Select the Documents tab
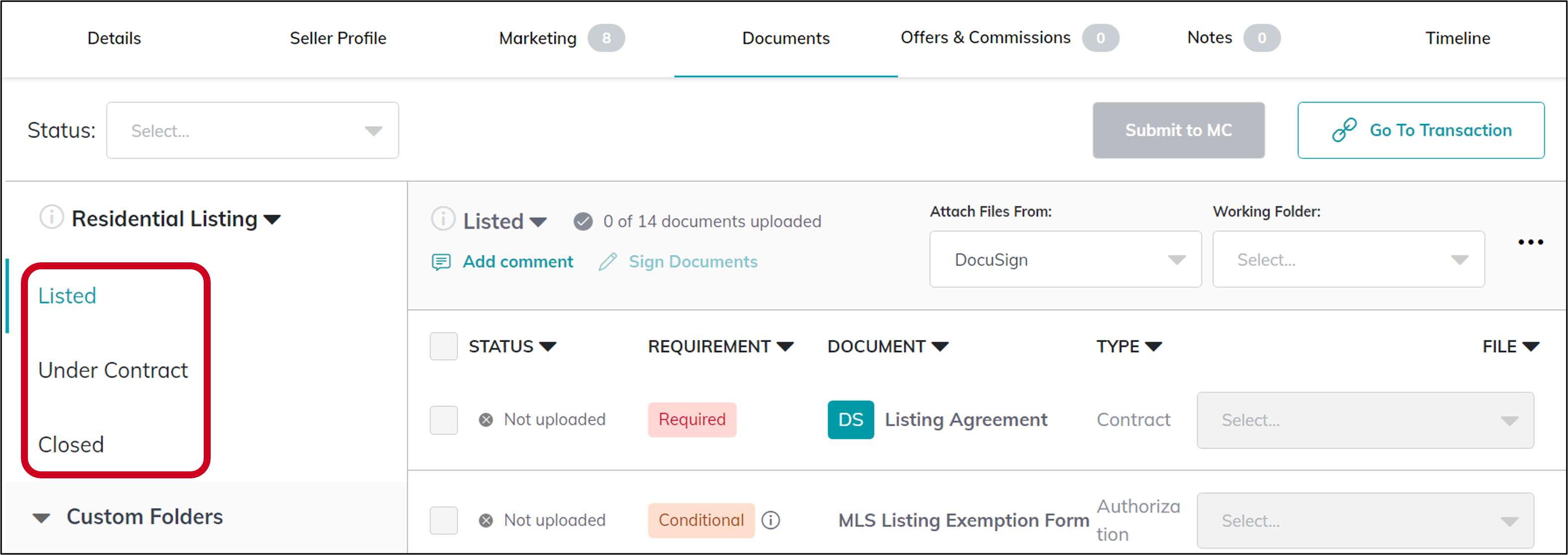 tap(786, 38)
